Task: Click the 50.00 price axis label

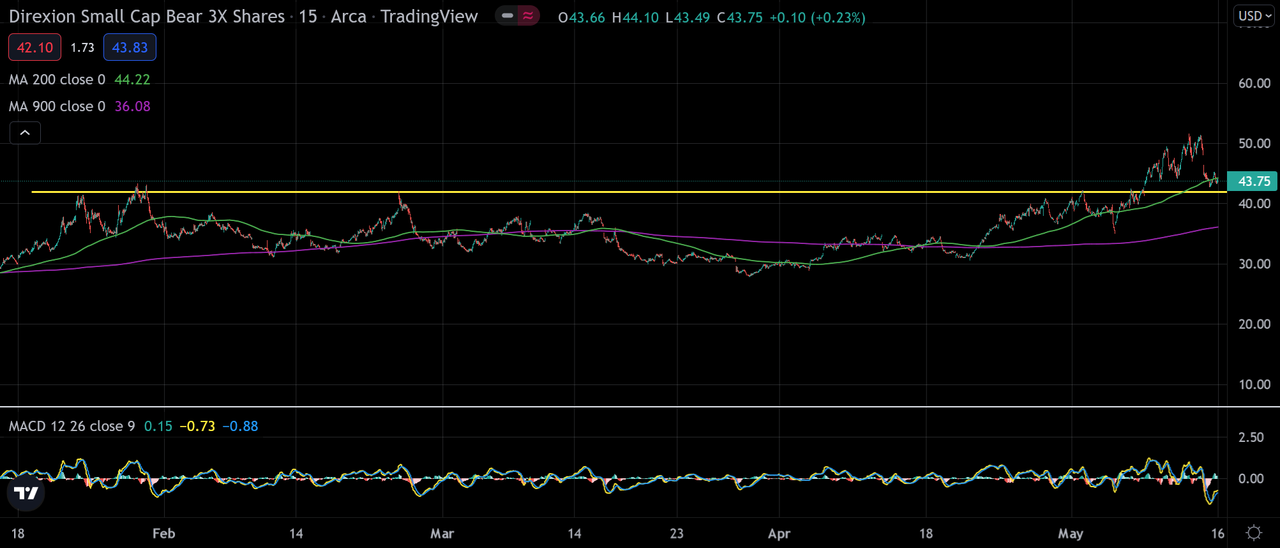Action: 1254,144
